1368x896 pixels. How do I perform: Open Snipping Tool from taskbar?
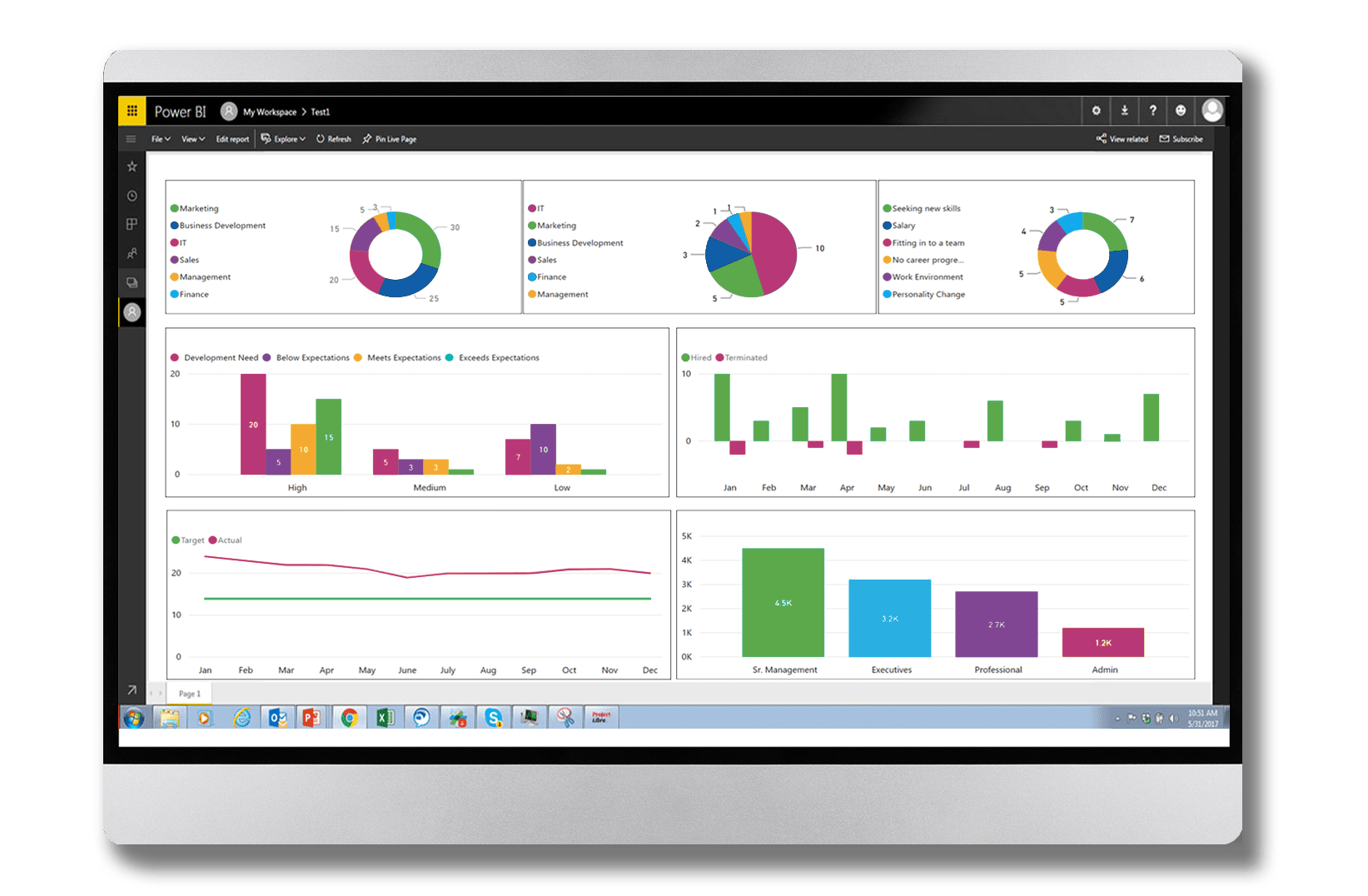(565, 718)
